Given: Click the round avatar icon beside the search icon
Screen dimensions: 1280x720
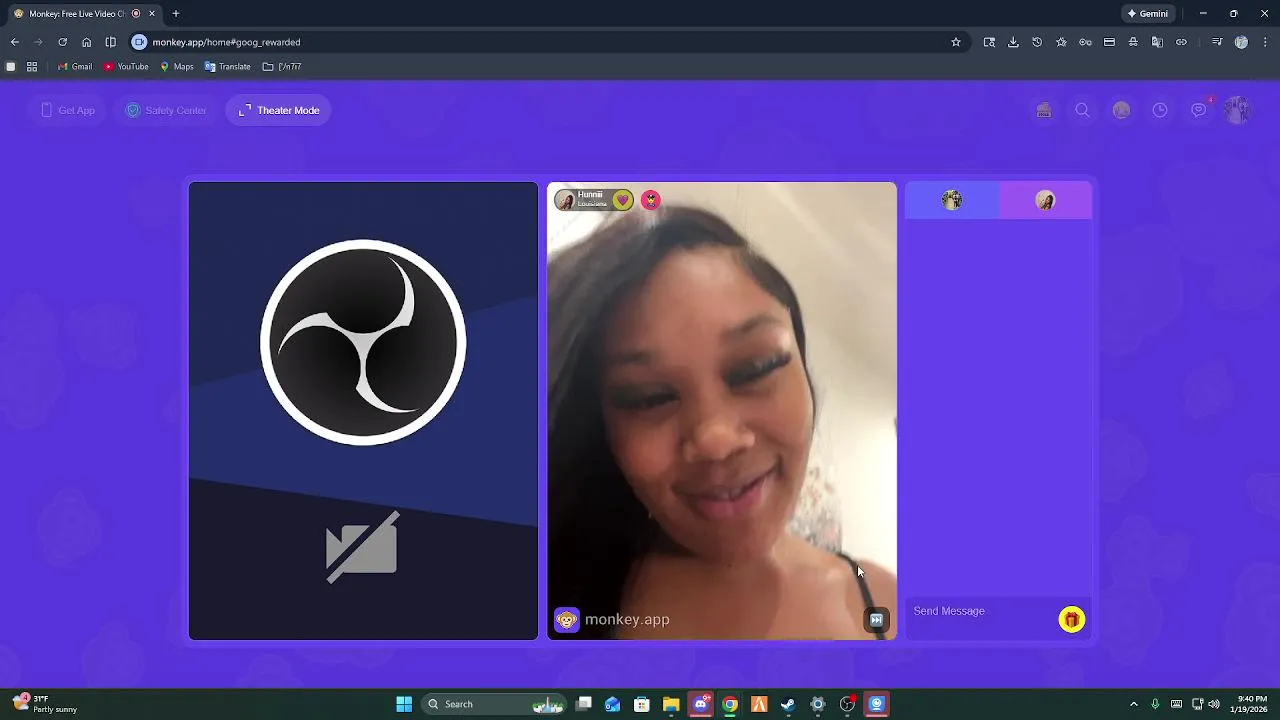Looking at the screenshot, I should [1121, 110].
